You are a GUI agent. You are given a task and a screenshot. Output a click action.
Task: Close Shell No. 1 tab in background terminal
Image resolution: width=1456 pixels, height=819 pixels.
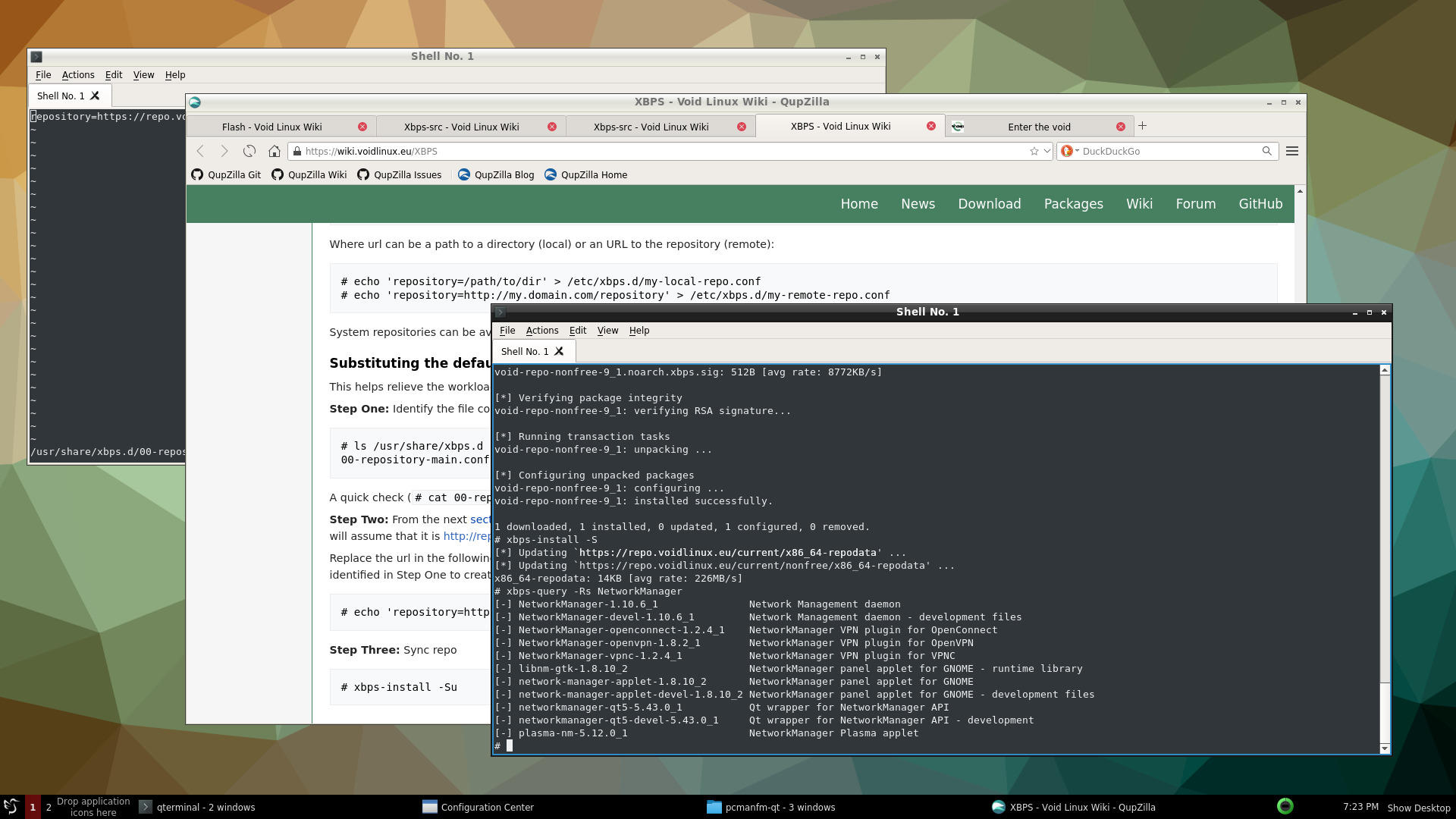coord(95,96)
